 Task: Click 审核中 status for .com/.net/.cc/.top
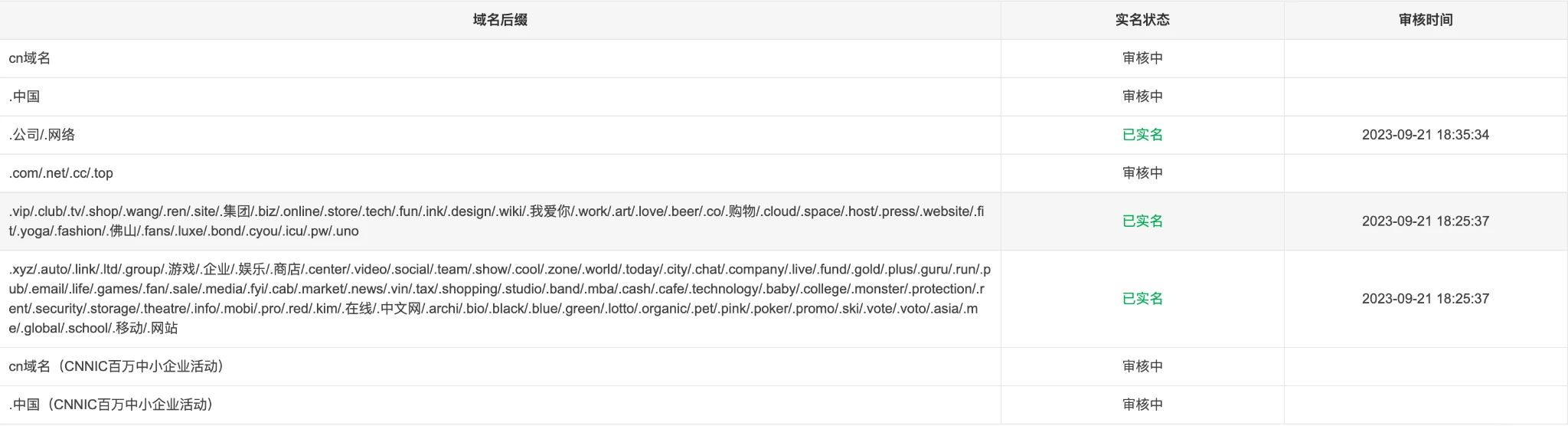coord(1142,173)
